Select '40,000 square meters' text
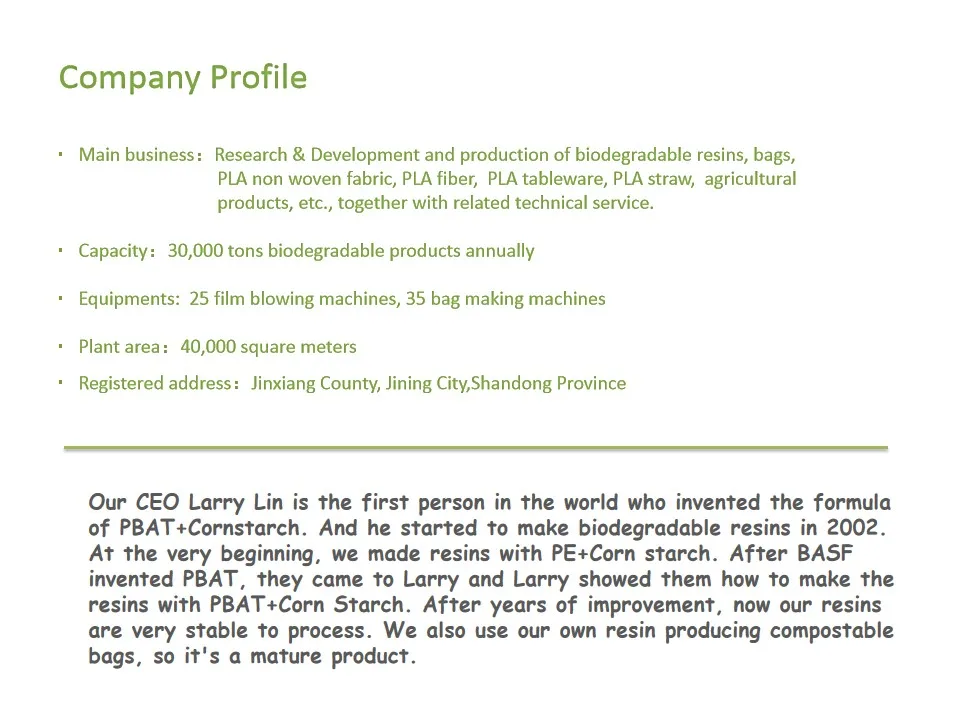This screenshot has height=720, width=960. [268, 347]
